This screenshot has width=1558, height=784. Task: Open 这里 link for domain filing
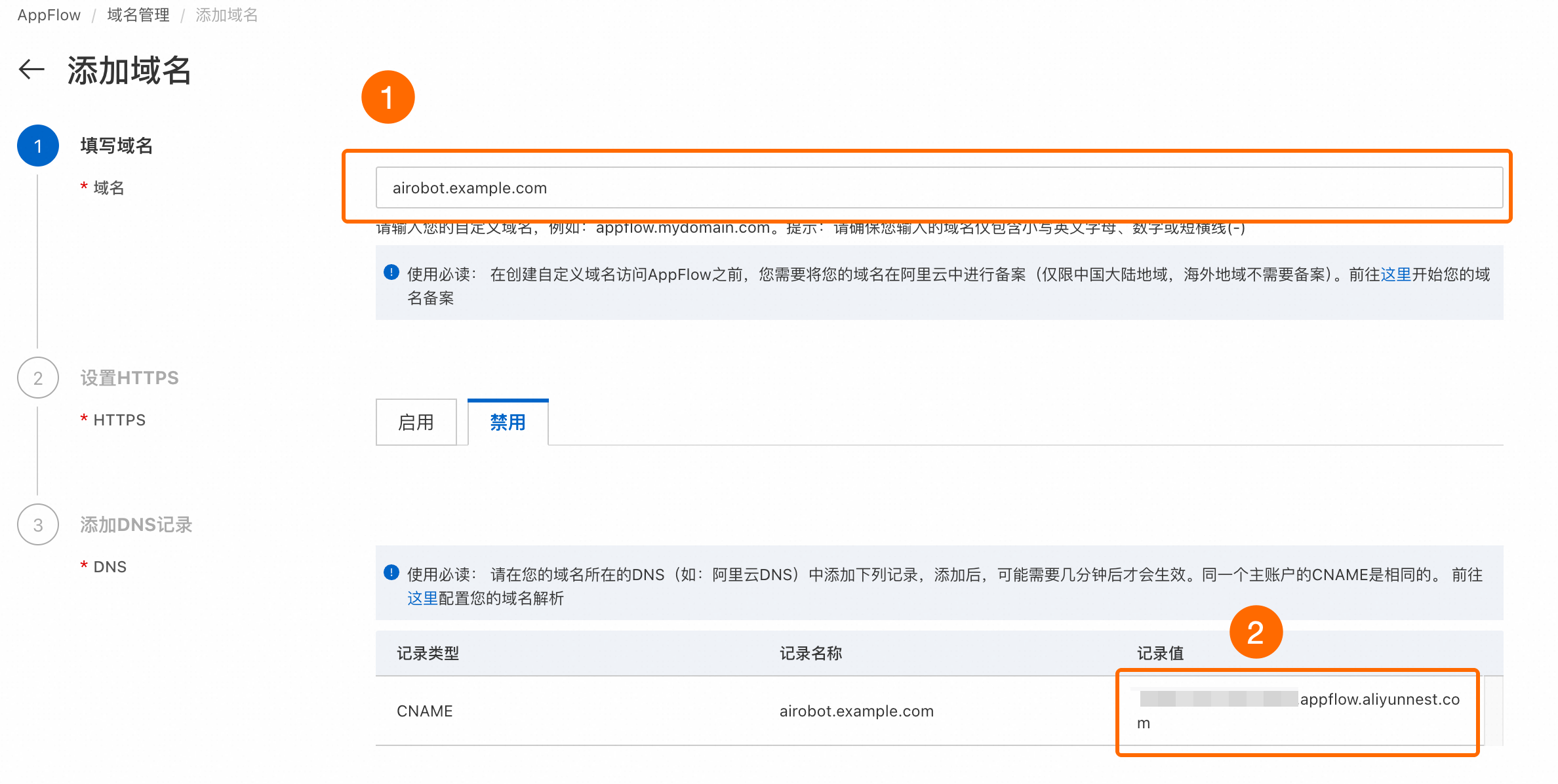pos(1396,275)
